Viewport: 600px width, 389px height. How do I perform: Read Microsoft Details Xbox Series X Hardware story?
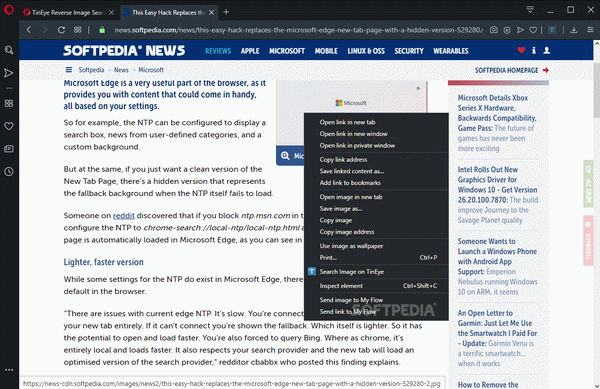click(497, 123)
